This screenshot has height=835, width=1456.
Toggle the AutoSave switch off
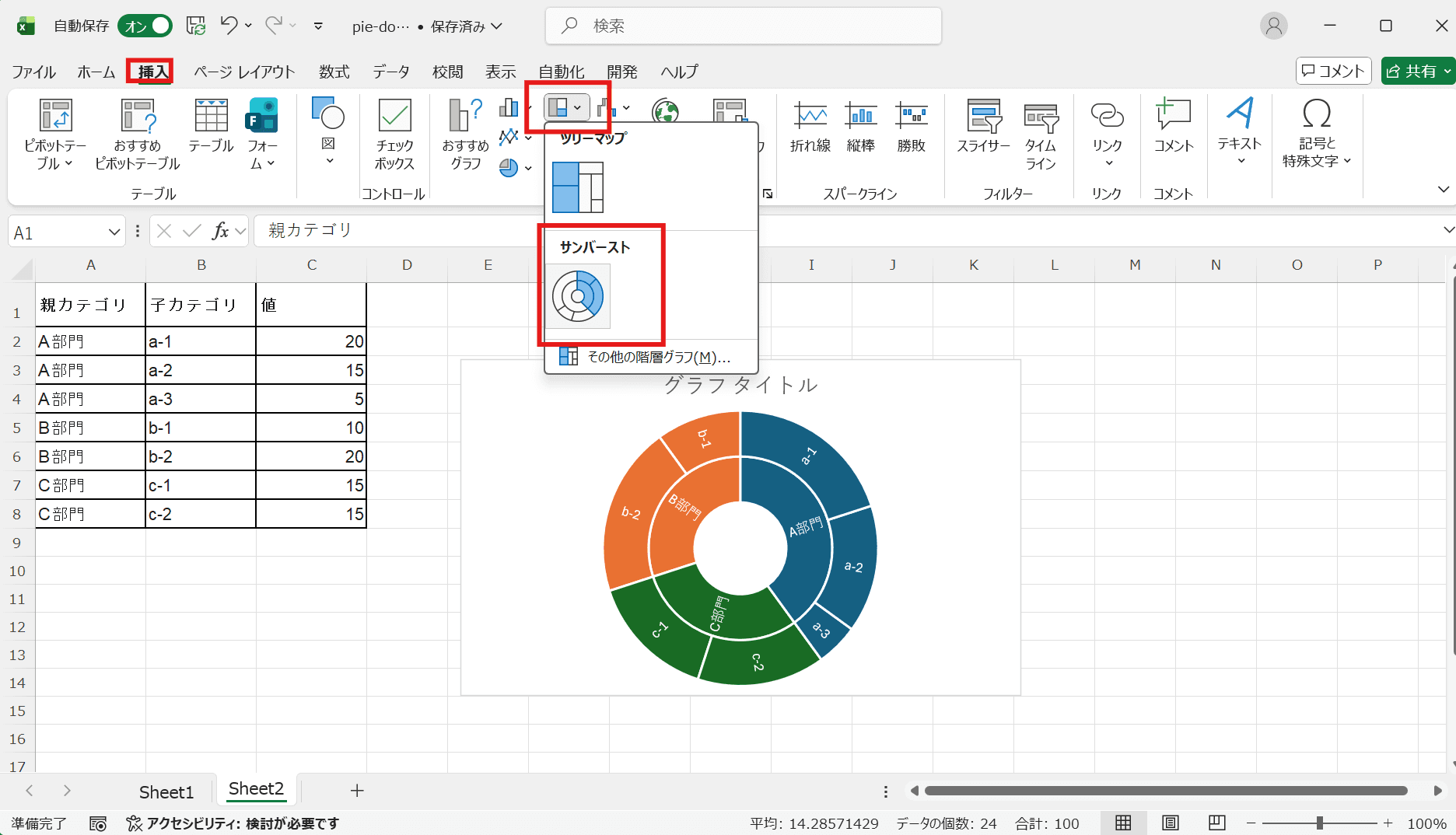[x=145, y=26]
